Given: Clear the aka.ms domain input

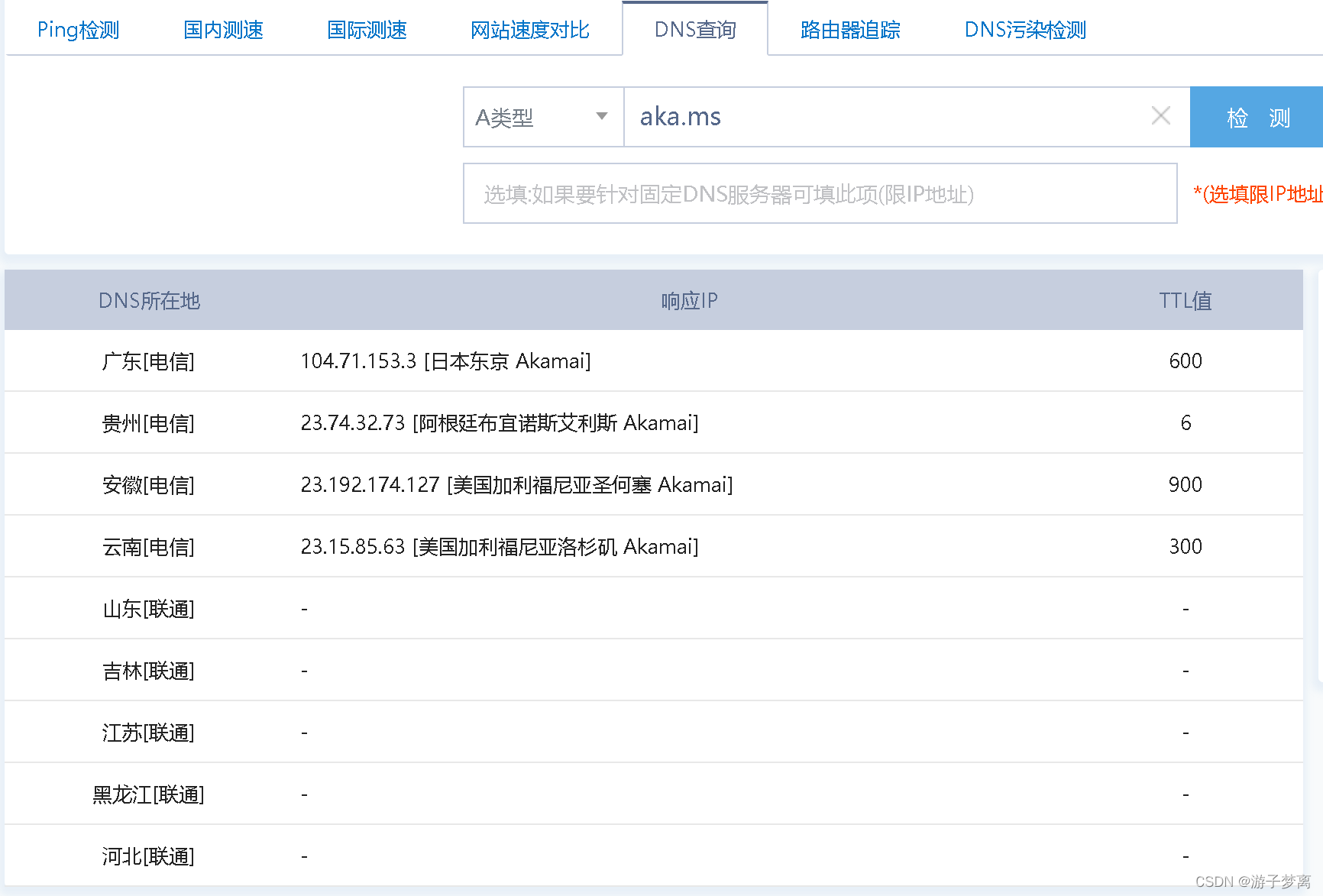Looking at the screenshot, I should point(1160,116).
